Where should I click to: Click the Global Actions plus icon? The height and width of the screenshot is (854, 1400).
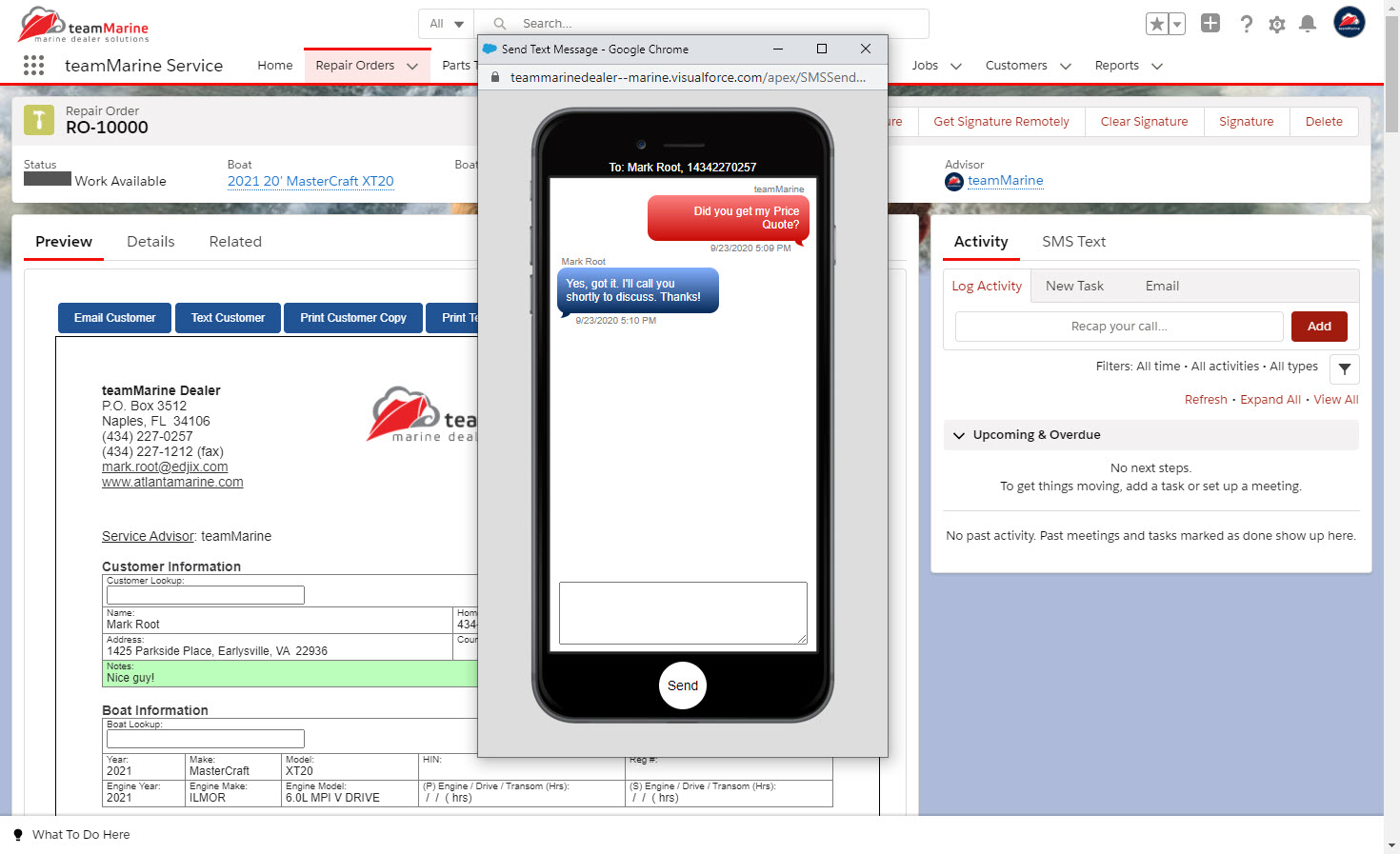coord(1210,24)
